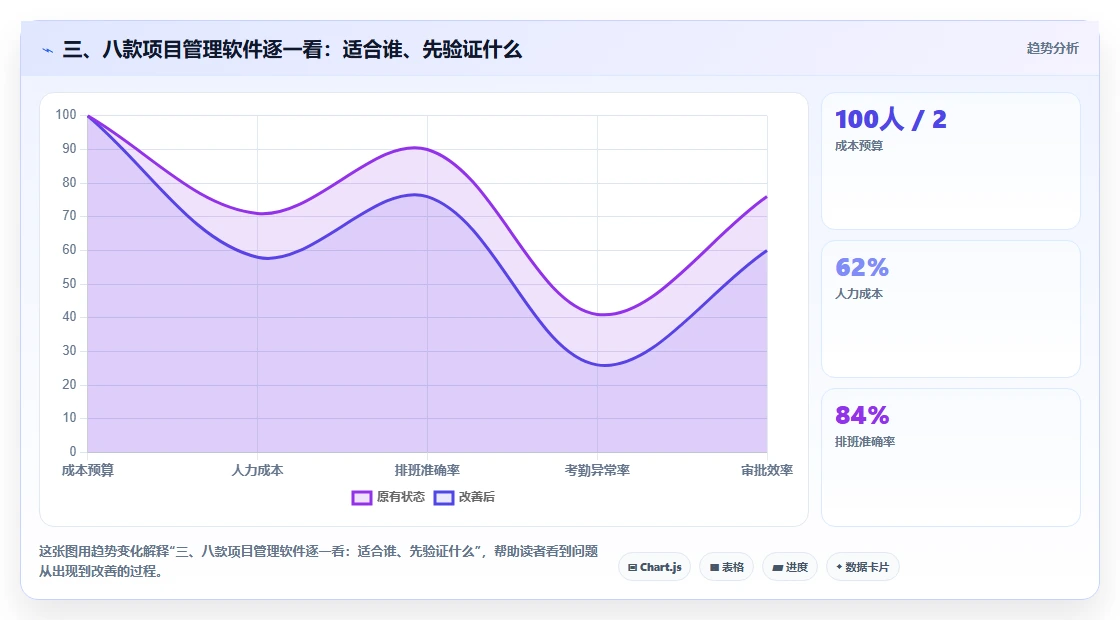Image resolution: width=1120 pixels, height=620 pixels.
Task: Select the 84% 排班准确率 data card
Action: pos(951,457)
